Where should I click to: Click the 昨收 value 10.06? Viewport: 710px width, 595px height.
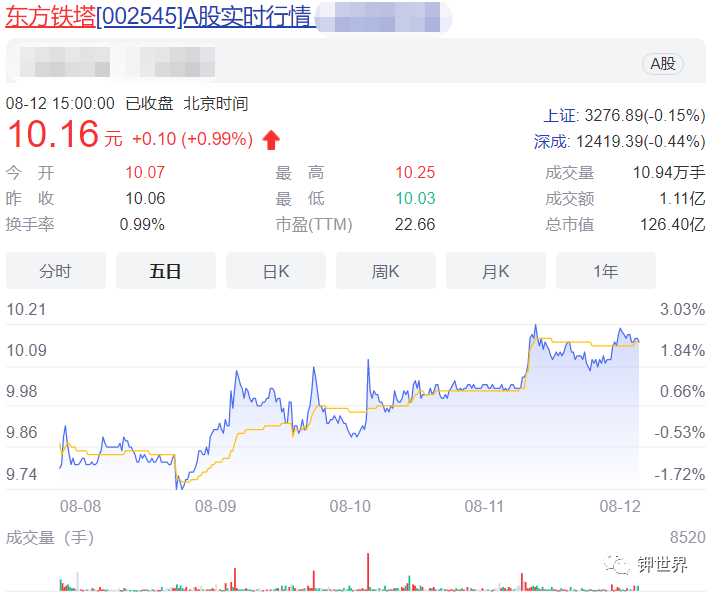pos(145,198)
